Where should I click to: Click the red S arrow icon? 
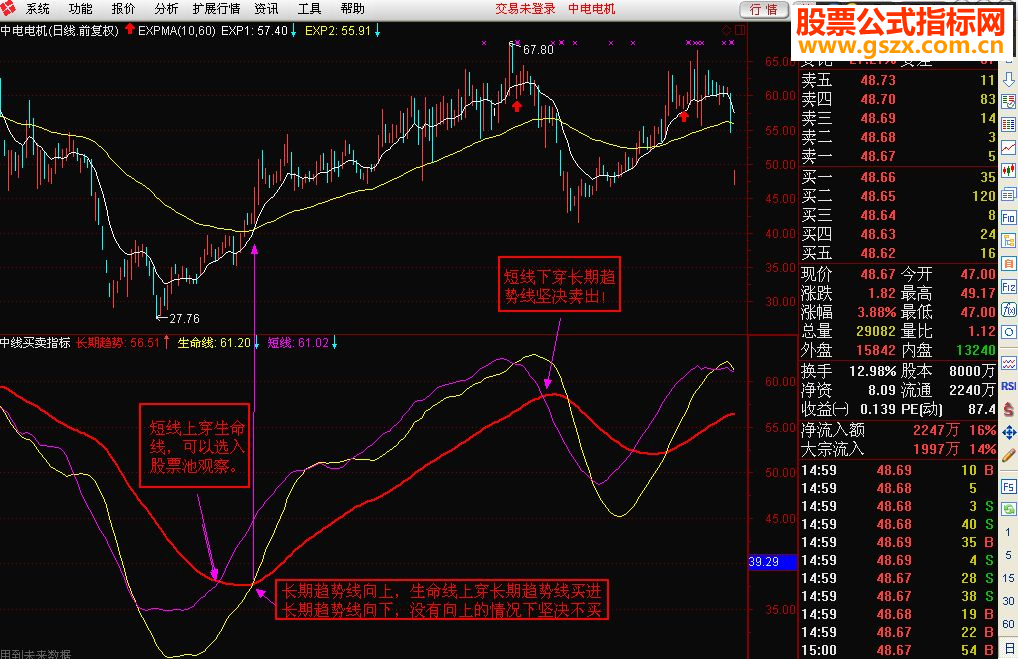point(1008,409)
